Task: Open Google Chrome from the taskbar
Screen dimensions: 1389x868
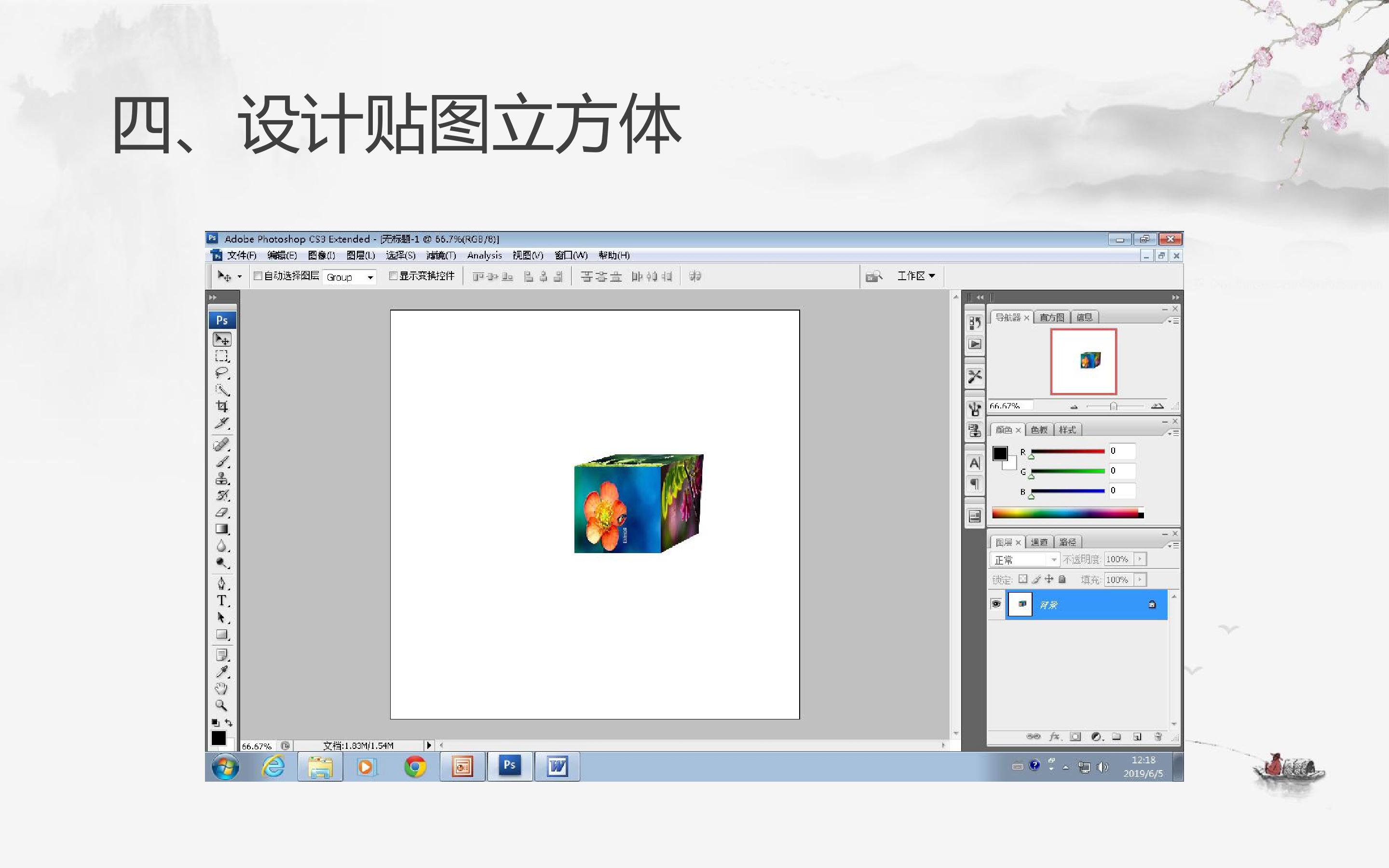Action: (415, 767)
